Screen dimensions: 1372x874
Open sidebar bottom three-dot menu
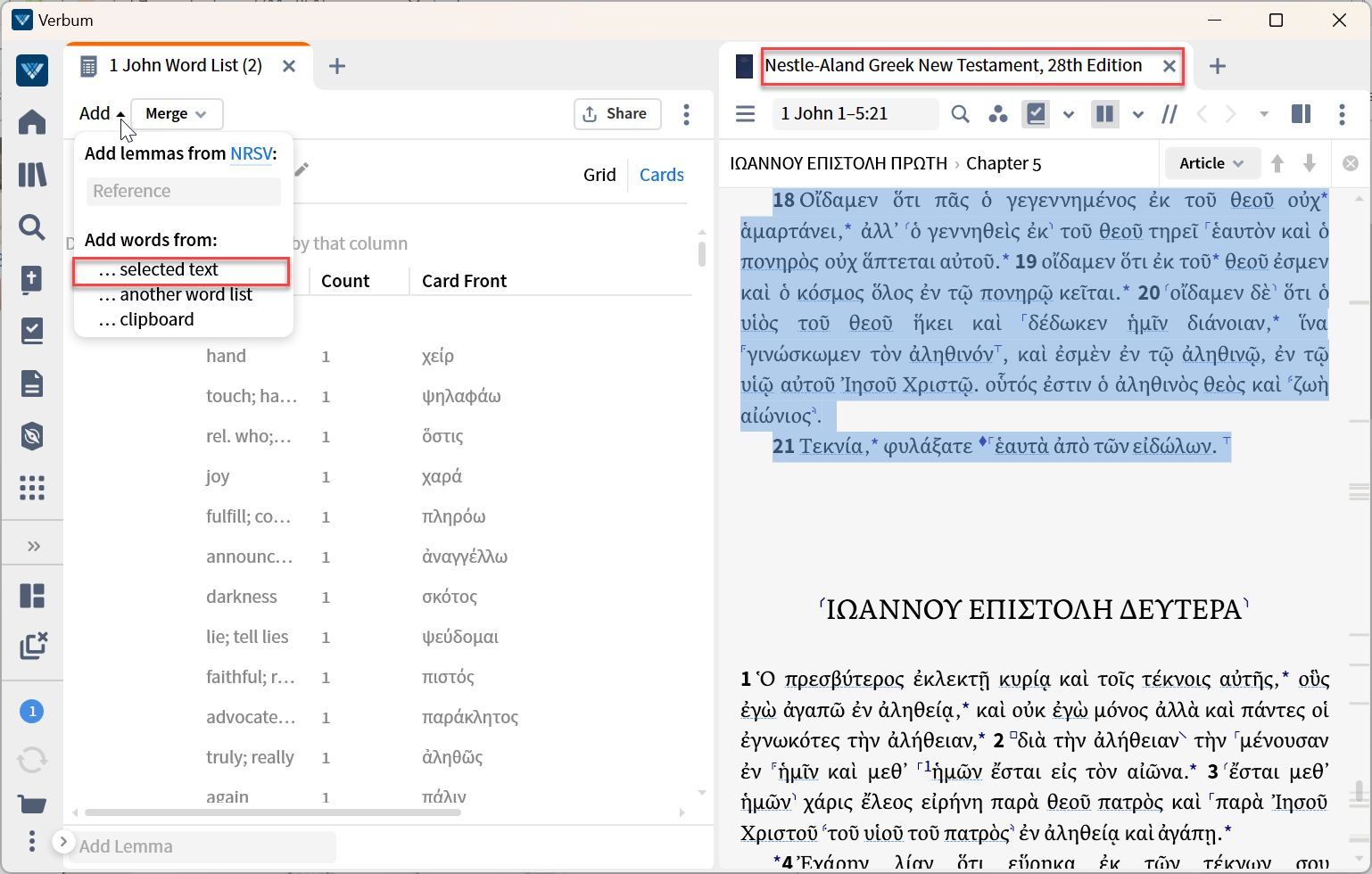(x=32, y=841)
